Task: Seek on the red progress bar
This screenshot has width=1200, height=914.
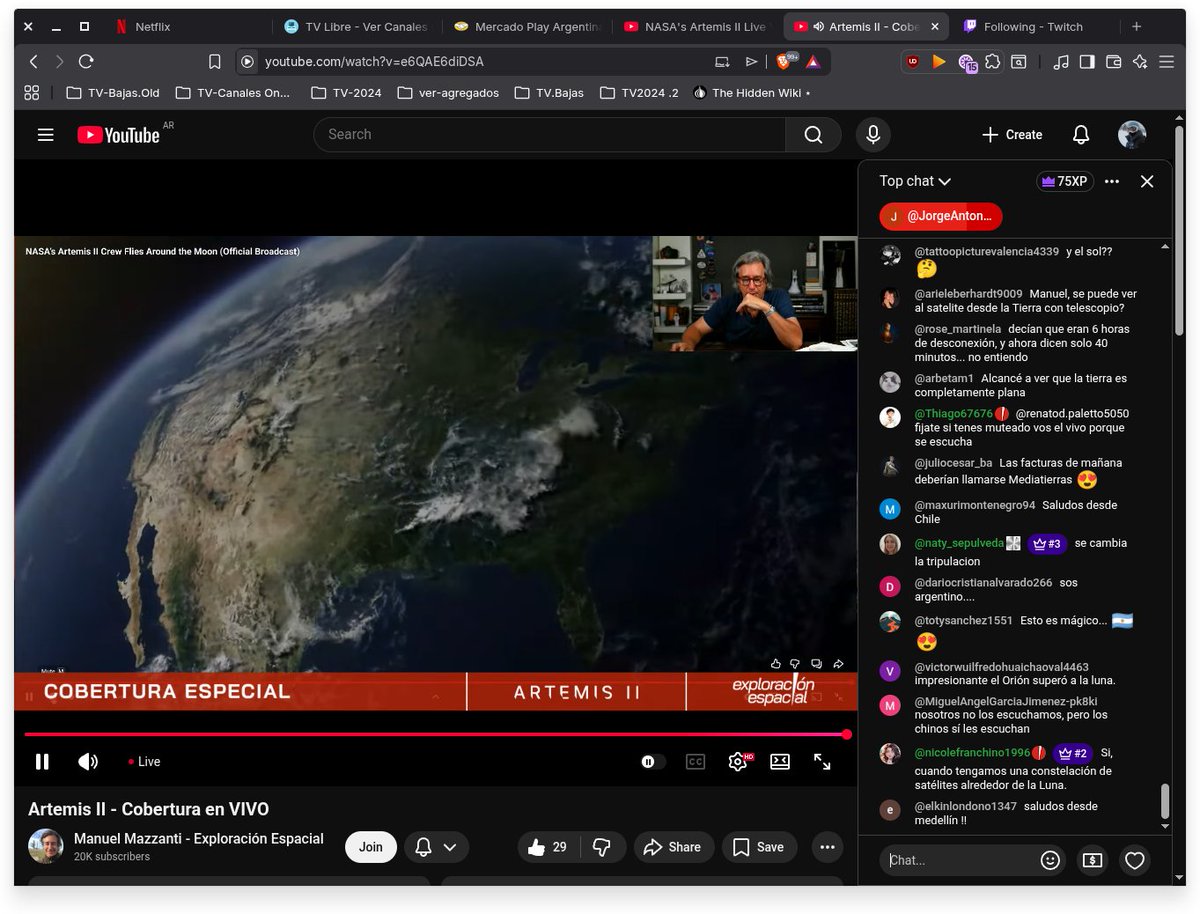Action: (436, 735)
